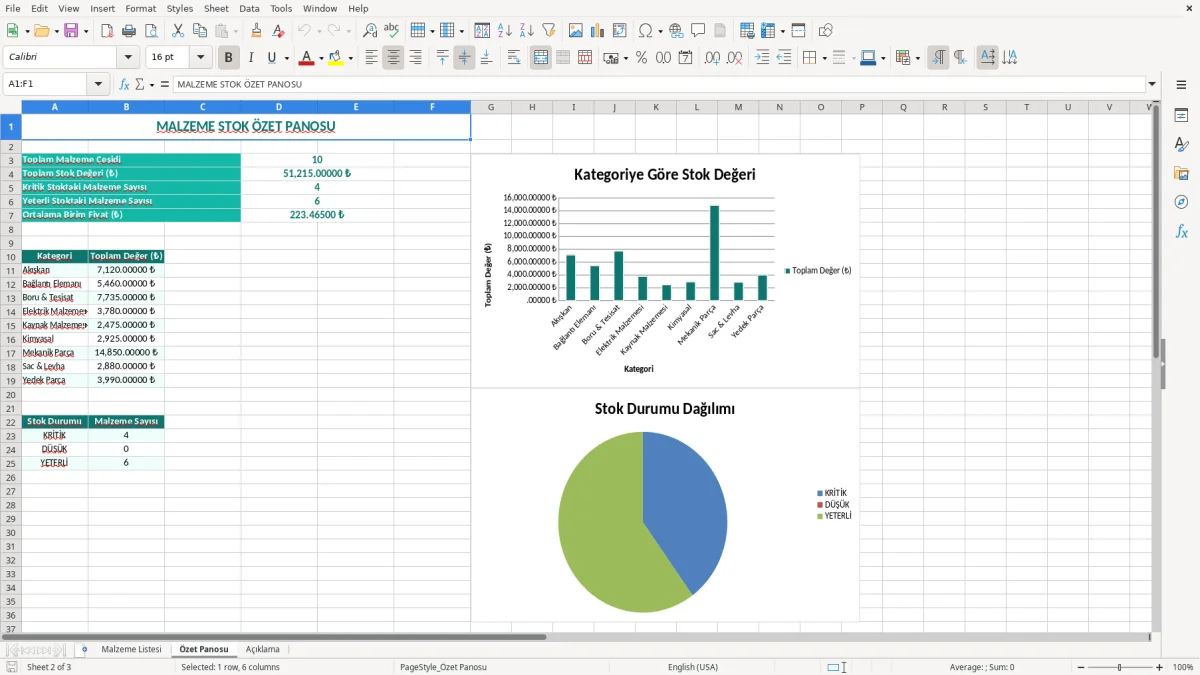Click the zoom percentage 100% in status bar
This screenshot has height=675, width=1200.
click(1182, 667)
